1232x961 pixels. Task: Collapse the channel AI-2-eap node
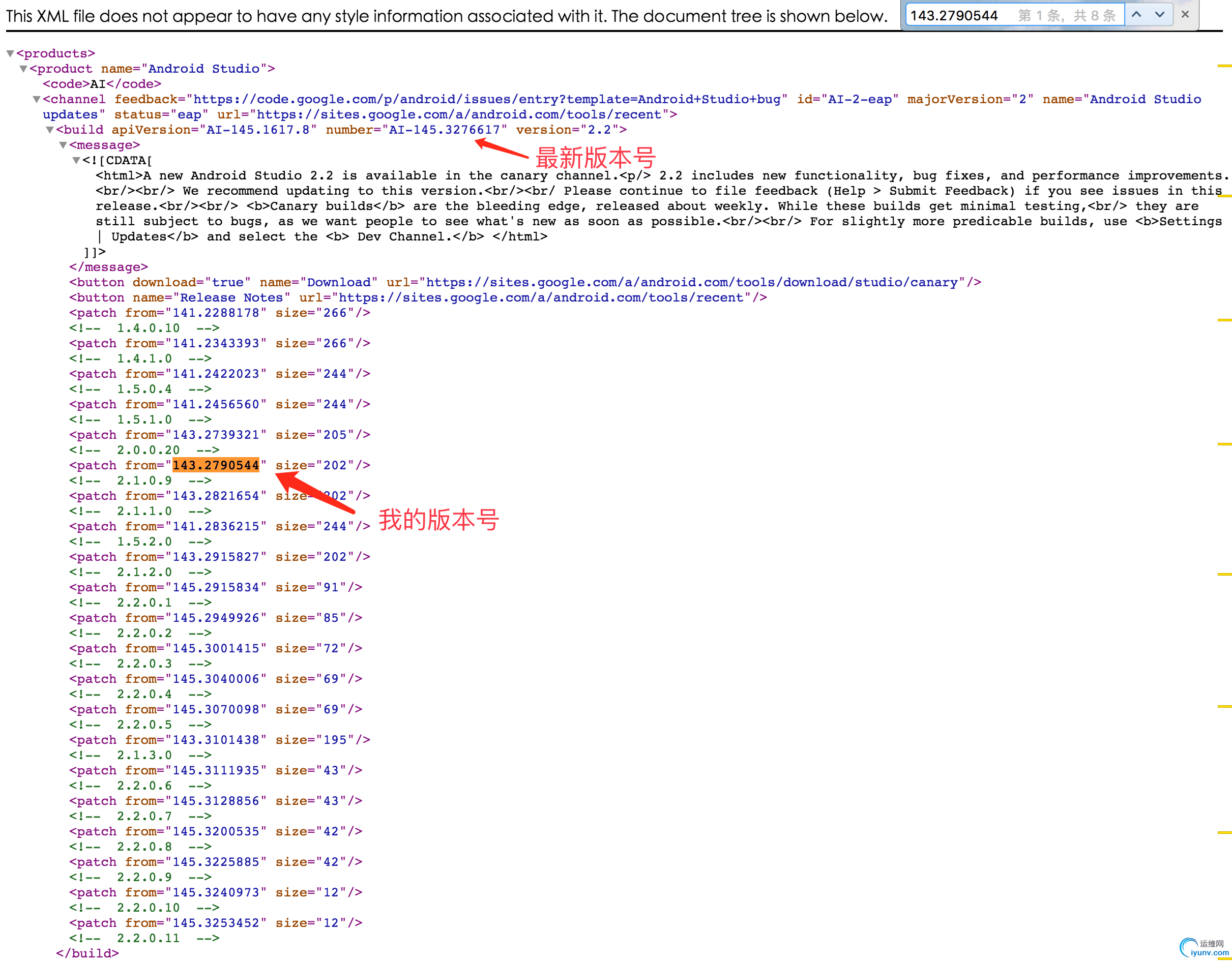pyautogui.click(x=37, y=99)
